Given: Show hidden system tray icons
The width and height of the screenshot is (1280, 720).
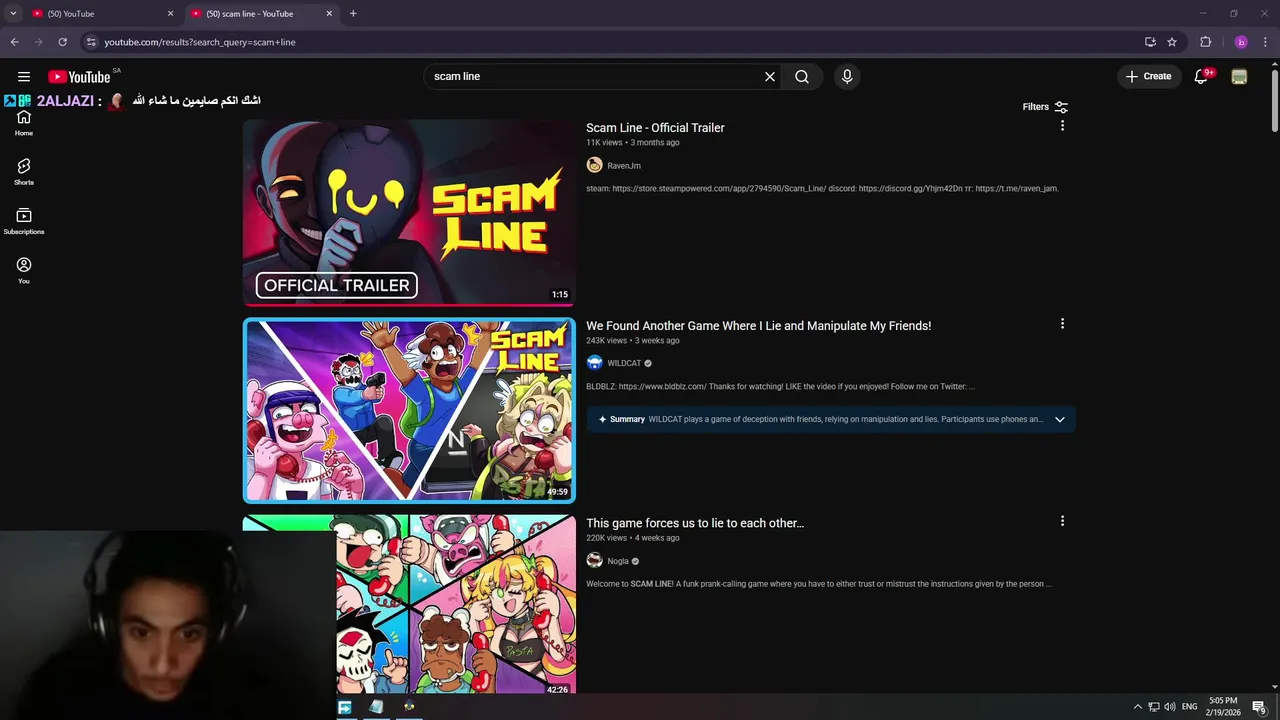Looking at the screenshot, I should tap(1137, 707).
